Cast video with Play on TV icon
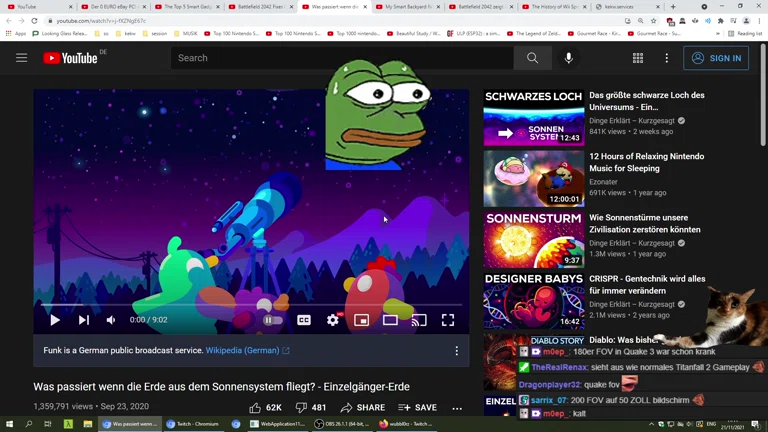768x432 pixels. pos(419,320)
